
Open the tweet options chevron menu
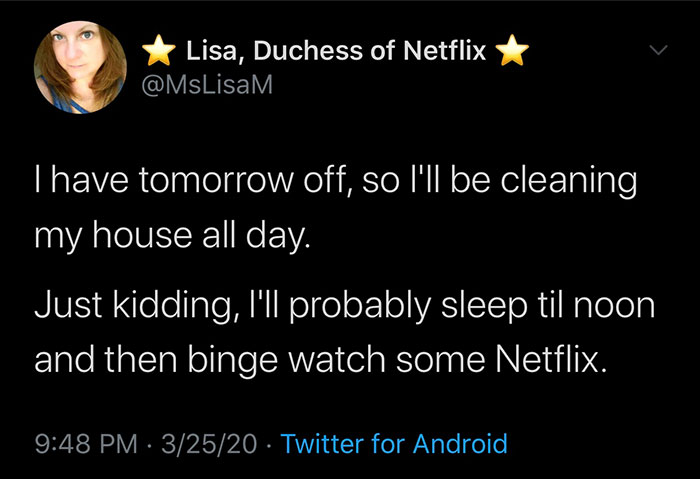pyautogui.click(x=658, y=50)
